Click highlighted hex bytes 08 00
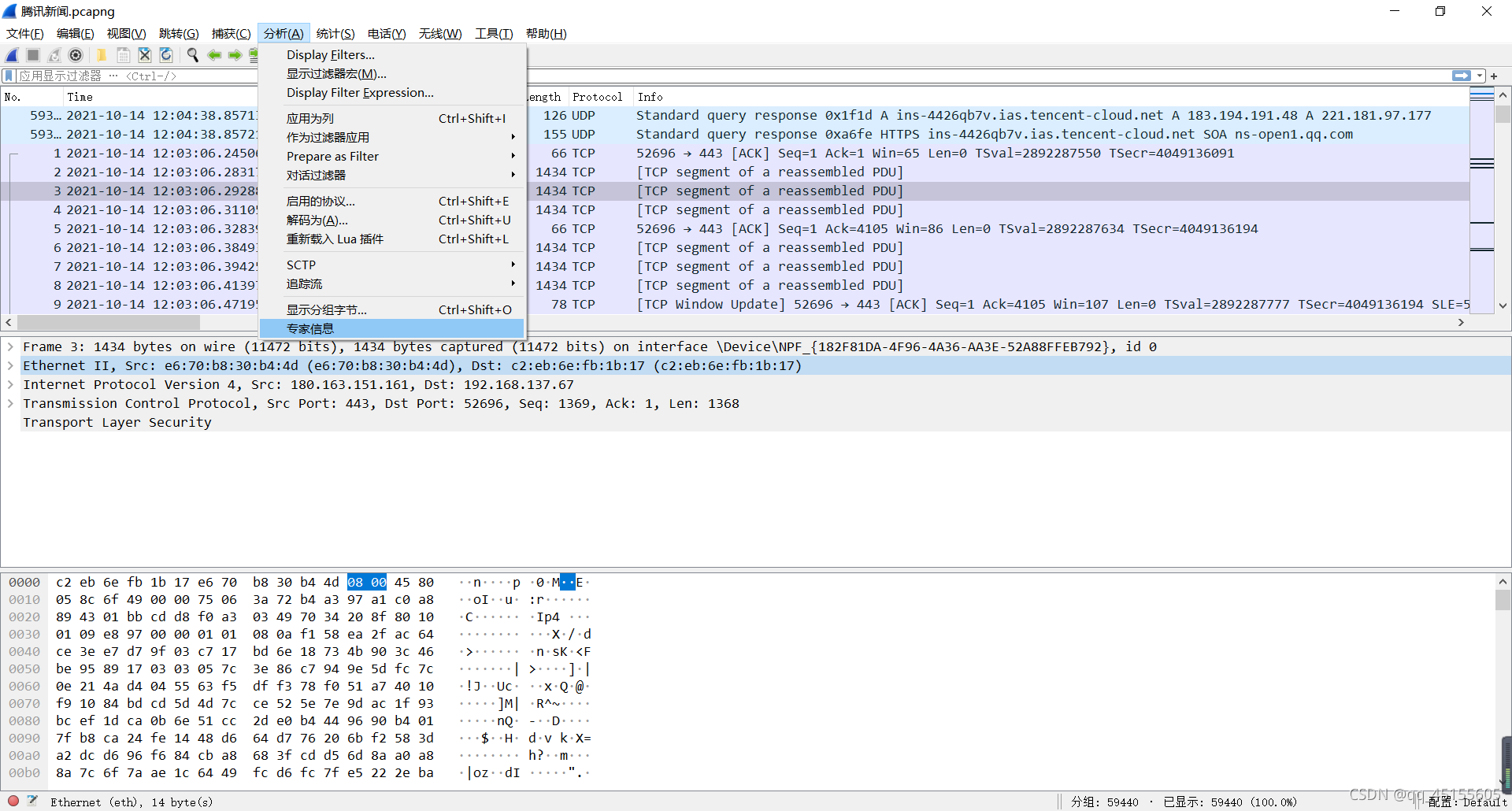The width and height of the screenshot is (1512, 811). [367, 583]
